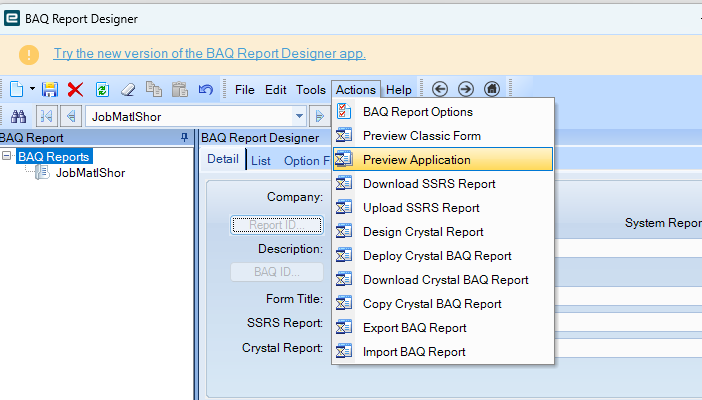Screen dimensions: 702x400
Task: Click the Back arrow navigation icon
Action: [x=438, y=89]
